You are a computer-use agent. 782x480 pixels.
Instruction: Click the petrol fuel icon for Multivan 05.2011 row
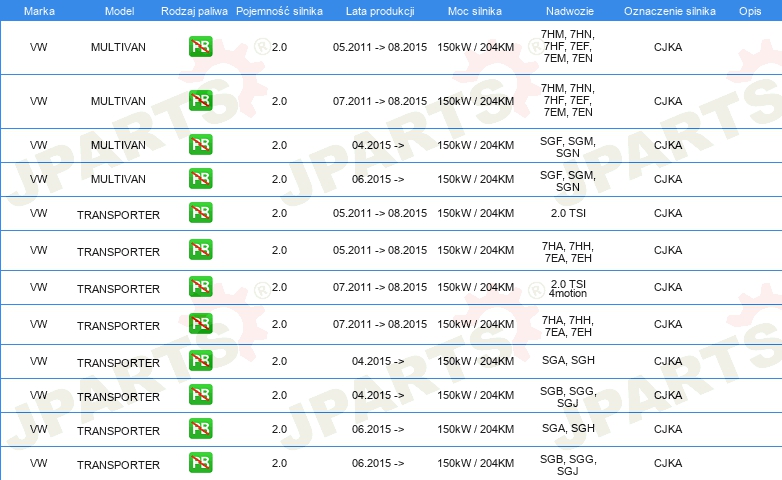tap(200, 47)
